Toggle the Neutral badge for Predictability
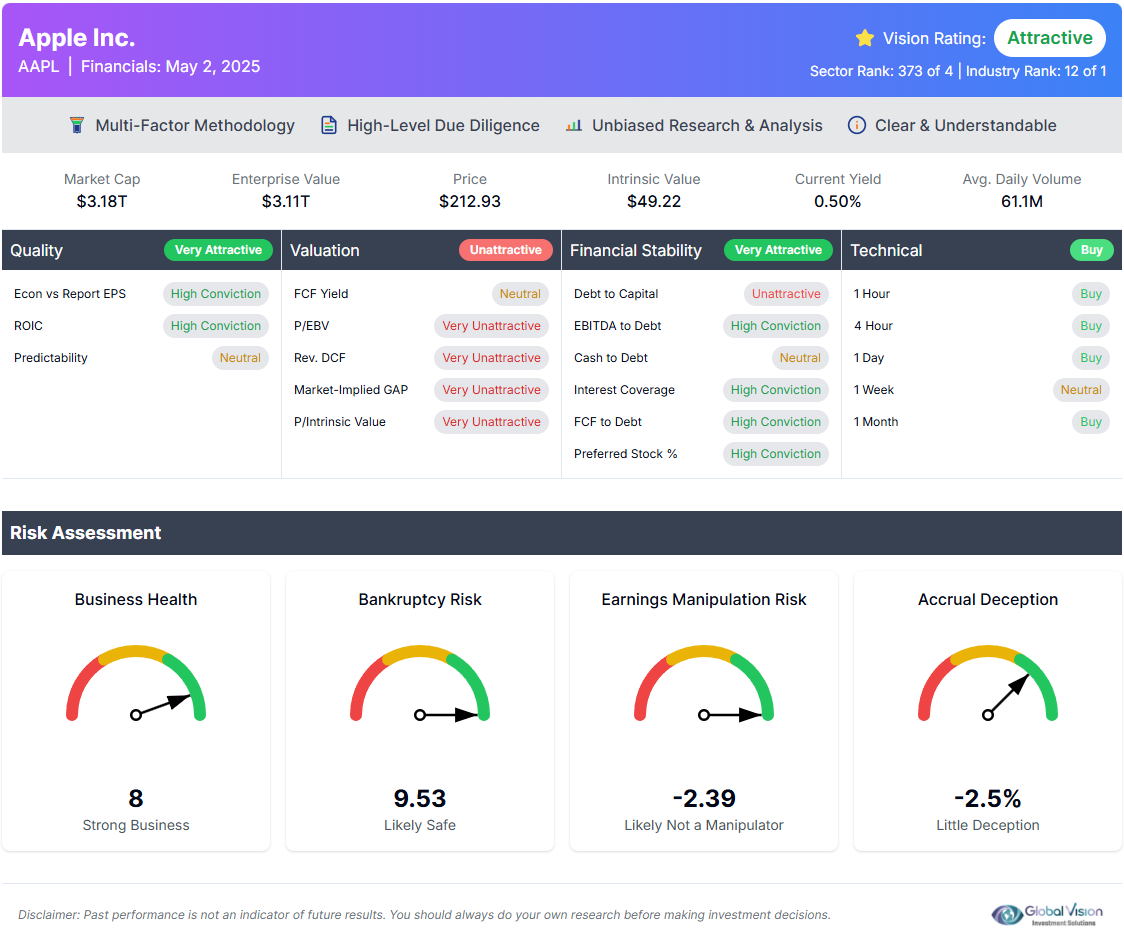This screenshot has width=1124, height=944. [x=241, y=357]
